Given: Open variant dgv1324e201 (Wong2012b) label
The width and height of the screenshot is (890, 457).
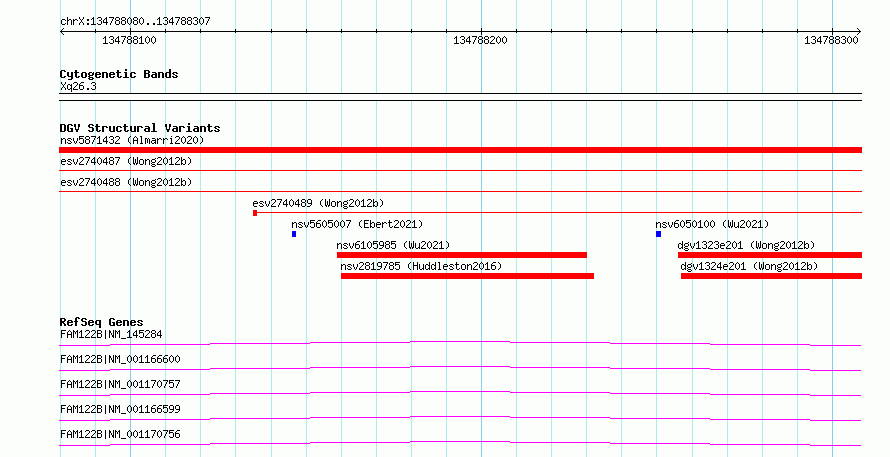Looking at the screenshot, I should [749, 266].
